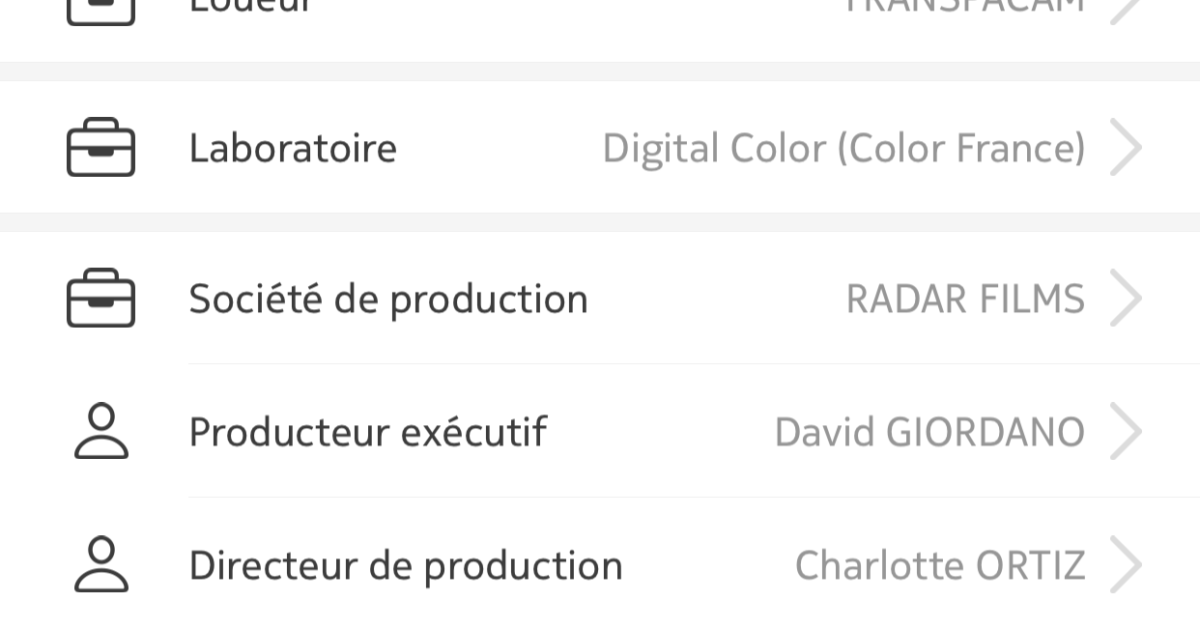This screenshot has height=630, width=1200.
Task: Open the chevron beside Charlotte ORTIZ
Action: coord(1126,565)
